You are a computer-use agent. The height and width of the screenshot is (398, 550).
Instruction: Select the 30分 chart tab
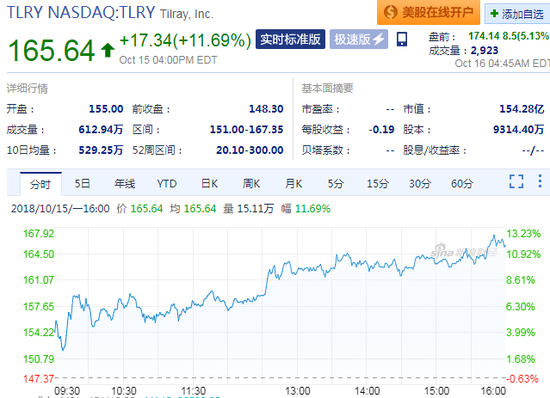(x=420, y=183)
